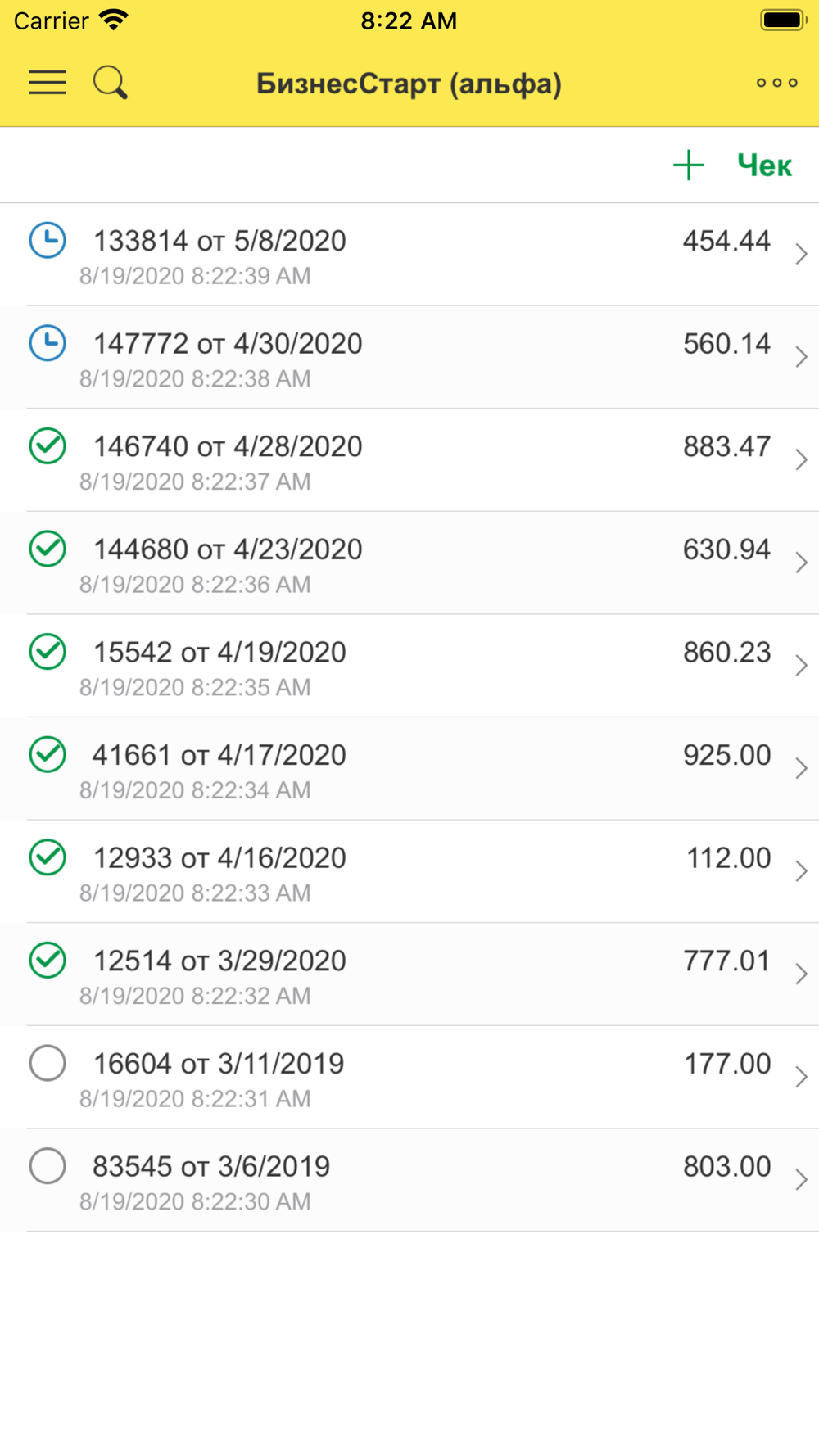Open the chevron for receipt 12933
Image resolution: width=819 pixels, height=1456 pixels.
tap(801, 871)
